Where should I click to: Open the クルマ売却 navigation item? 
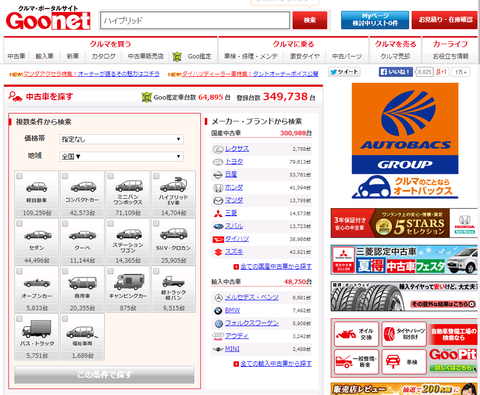click(x=395, y=56)
